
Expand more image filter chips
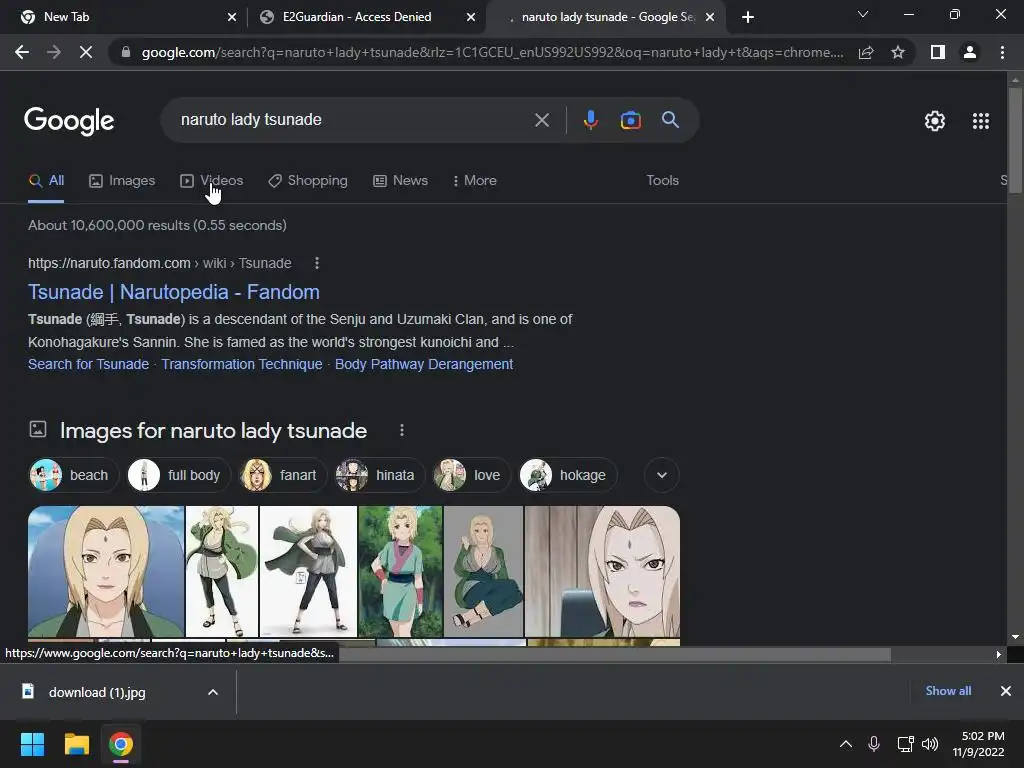pyautogui.click(x=662, y=475)
